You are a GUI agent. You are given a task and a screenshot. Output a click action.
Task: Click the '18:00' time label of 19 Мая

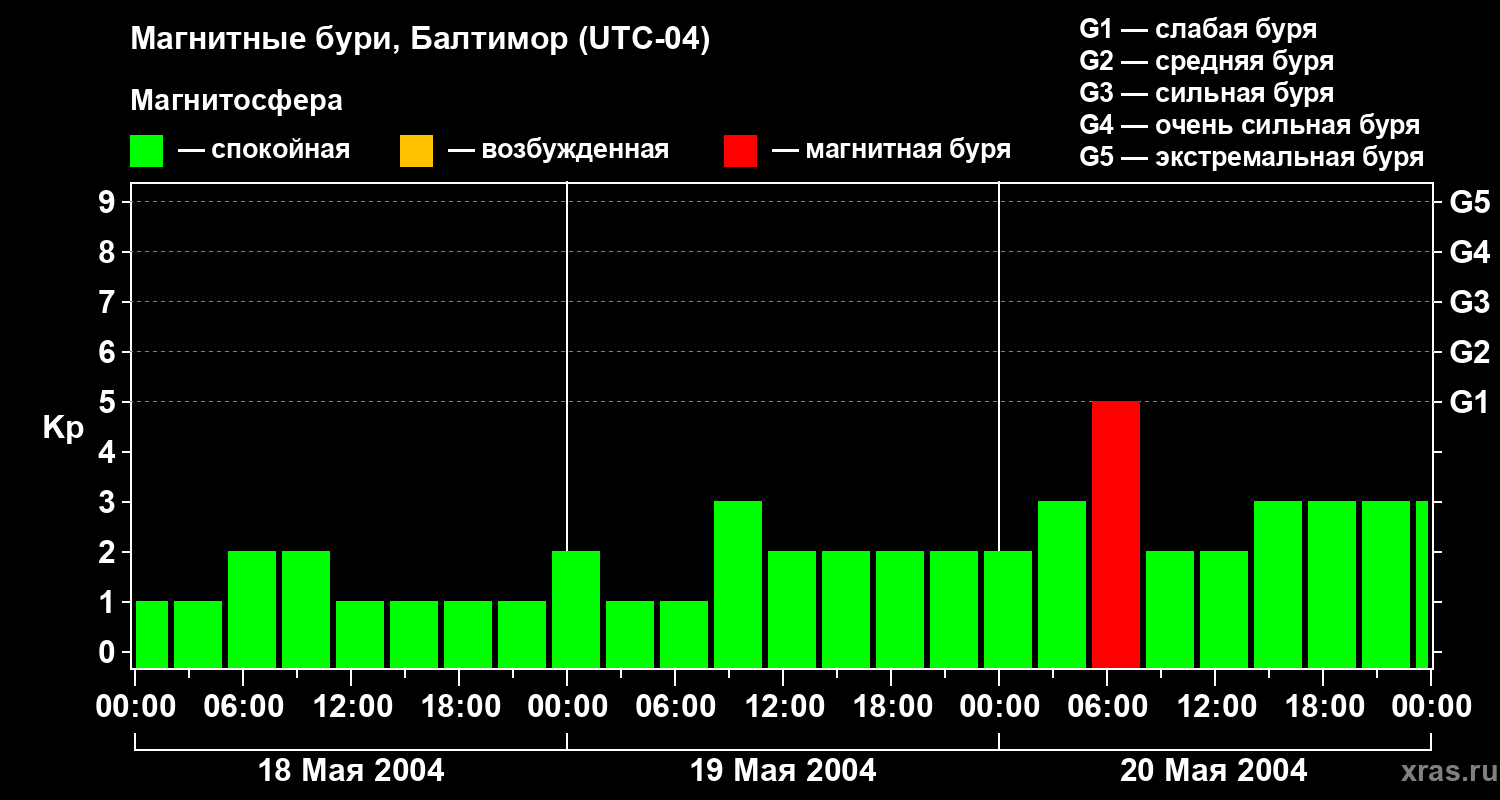tap(891, 707)
